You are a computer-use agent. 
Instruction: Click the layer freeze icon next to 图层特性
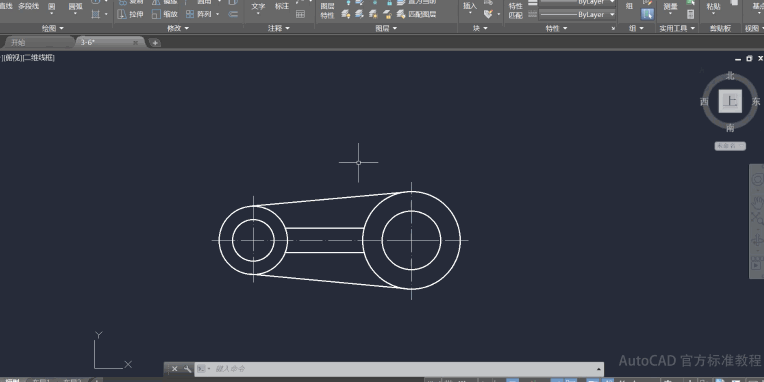(x=346, y=15)
